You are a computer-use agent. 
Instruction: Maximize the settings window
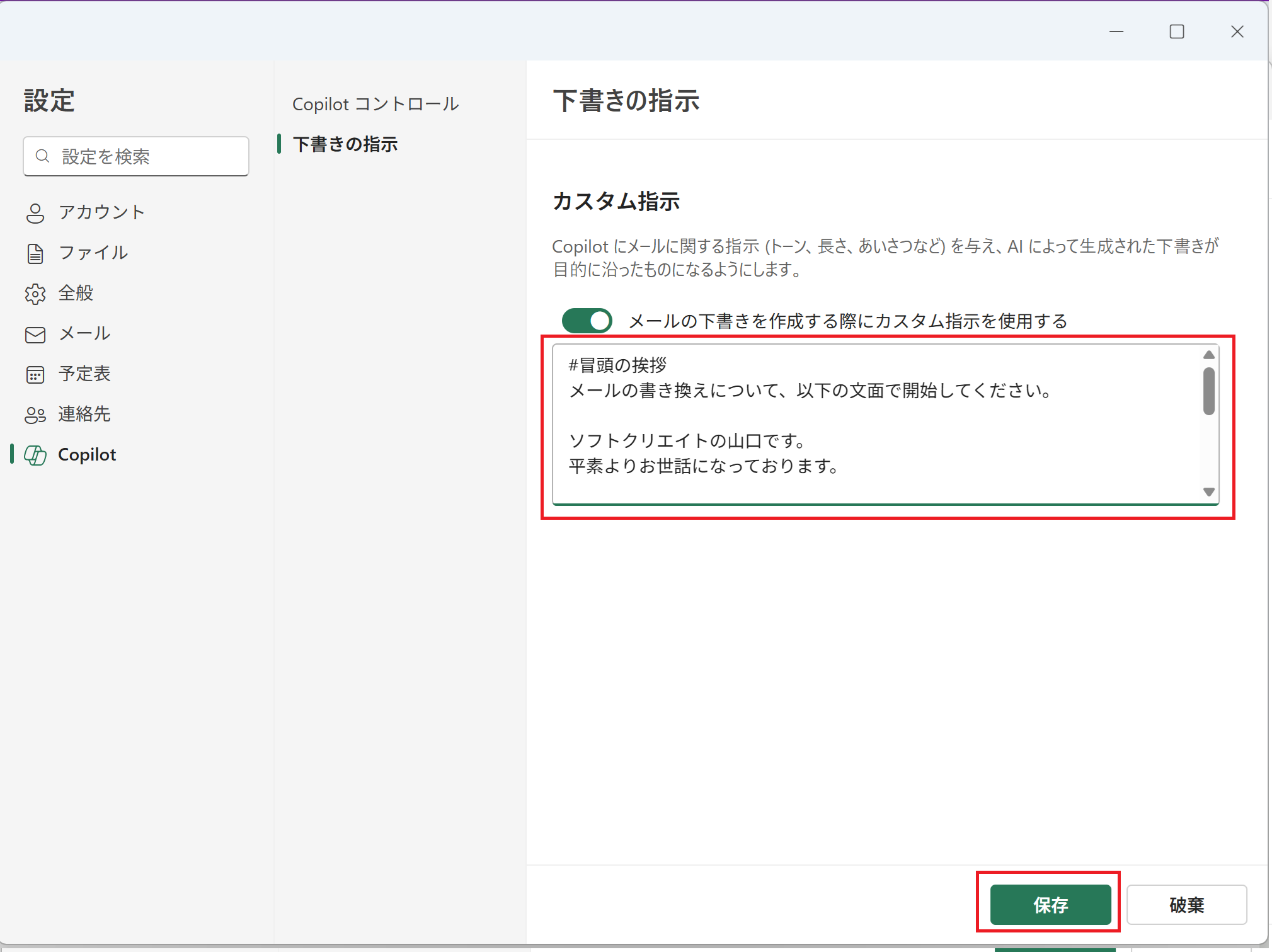pyautogui.click(x=1176, y=32)
